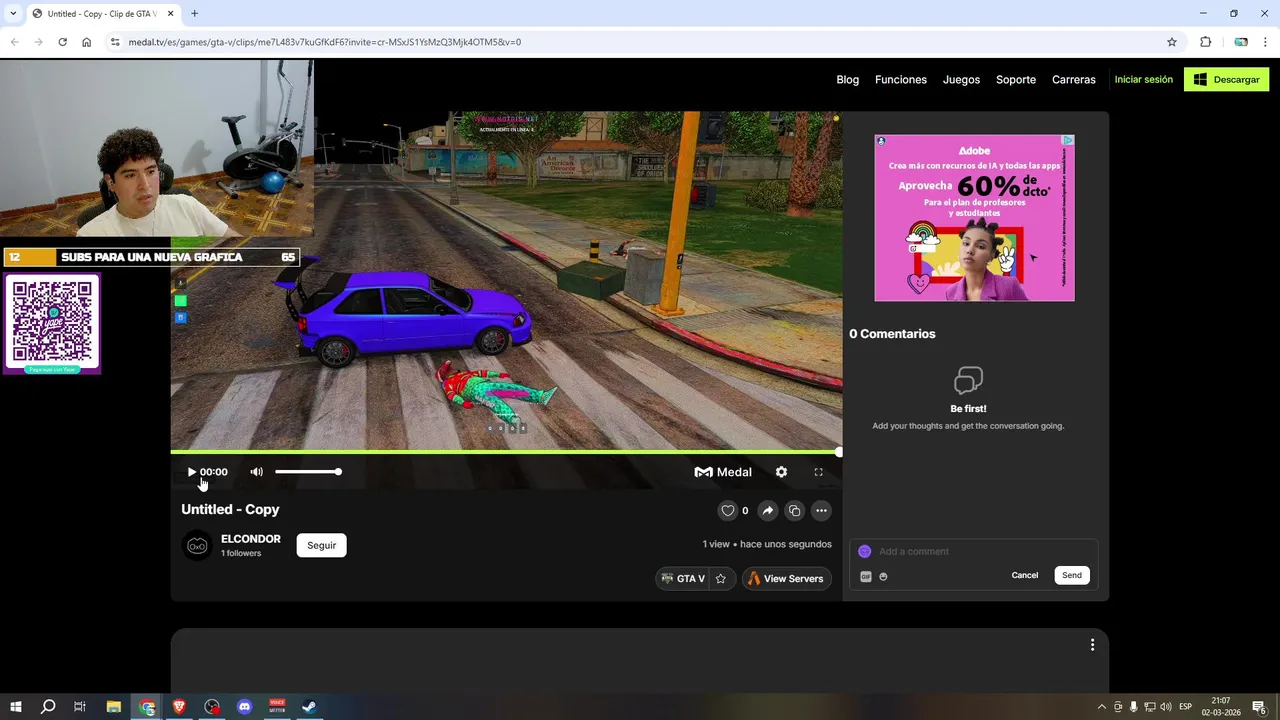Follow ELCONDOR with Seguir button
Screen dimensions: 1280x720
tap(321, 545)
